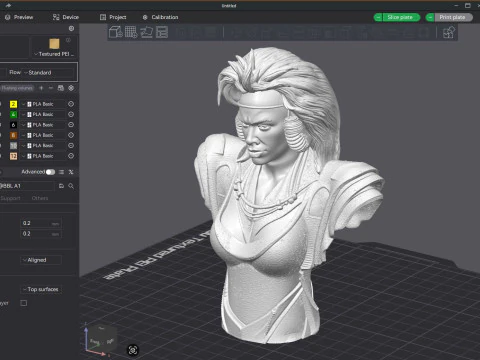Expand Slice plate options arrow
The width and height of the screenshot is (480, 360).
378,17
